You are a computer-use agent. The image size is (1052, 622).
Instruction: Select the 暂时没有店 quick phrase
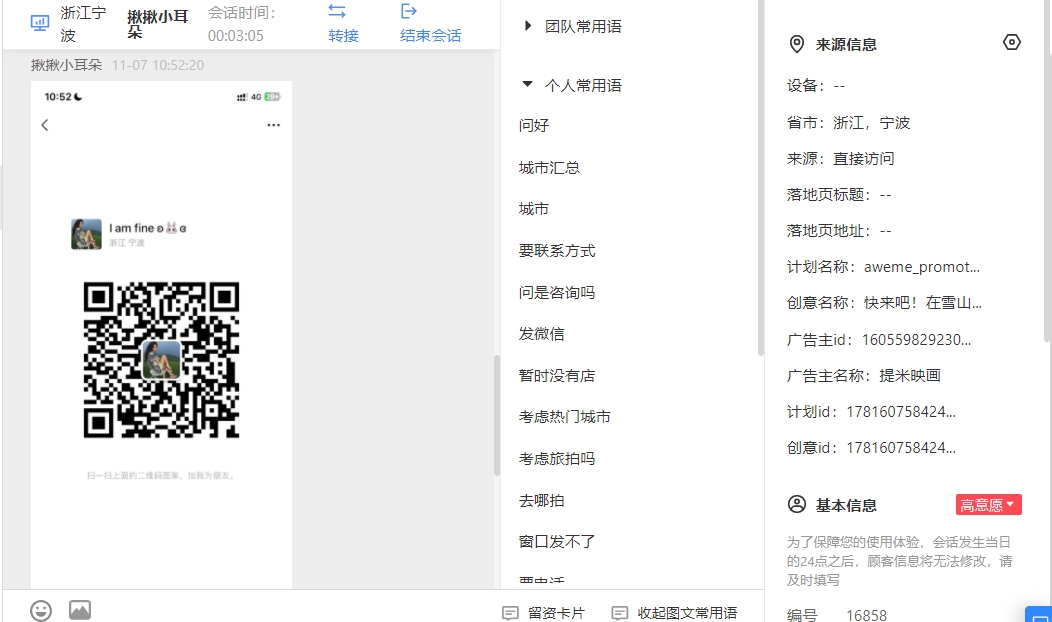[x=557, y=376]
